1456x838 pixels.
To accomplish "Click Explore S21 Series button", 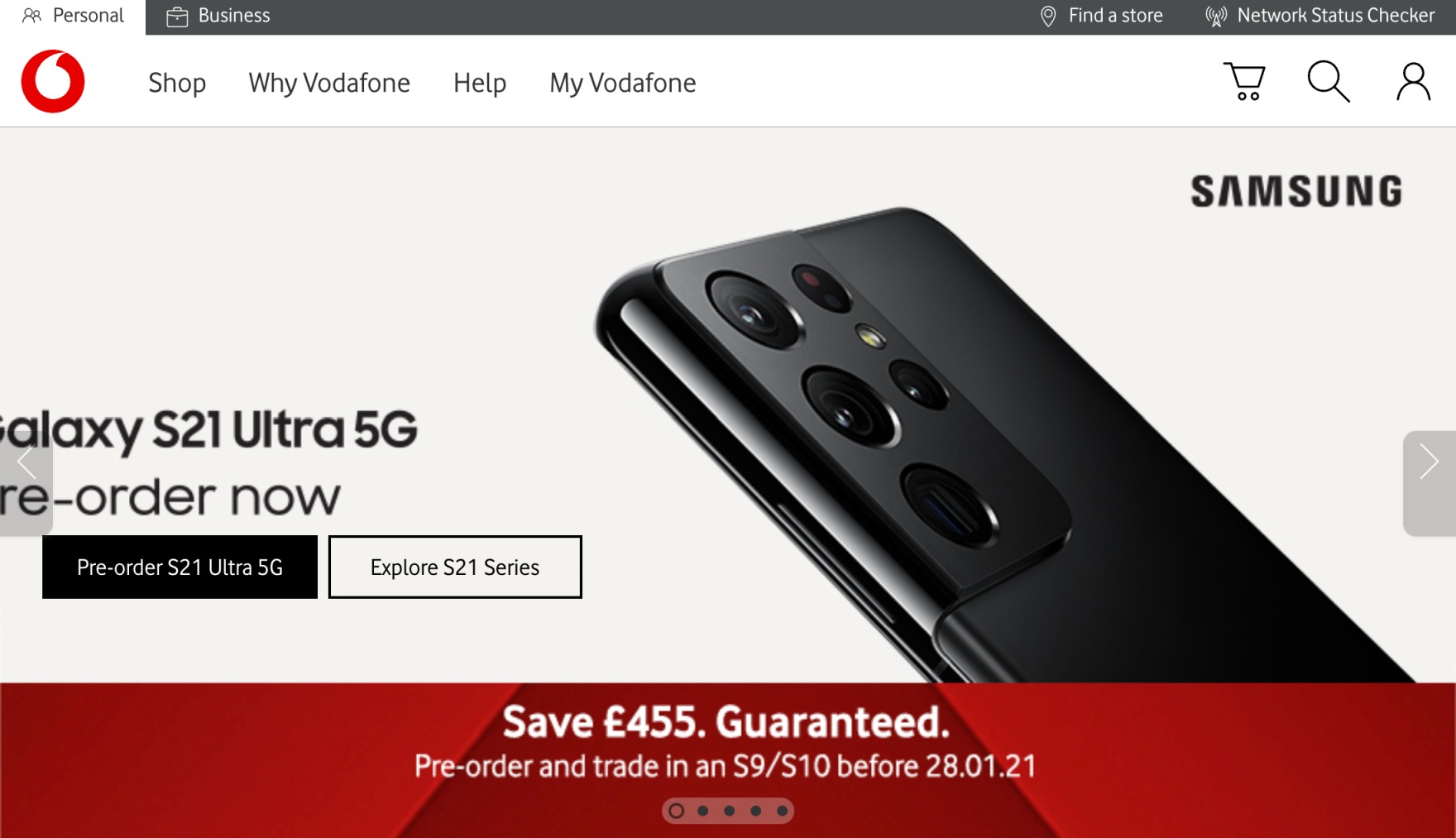I will (455, 567).
